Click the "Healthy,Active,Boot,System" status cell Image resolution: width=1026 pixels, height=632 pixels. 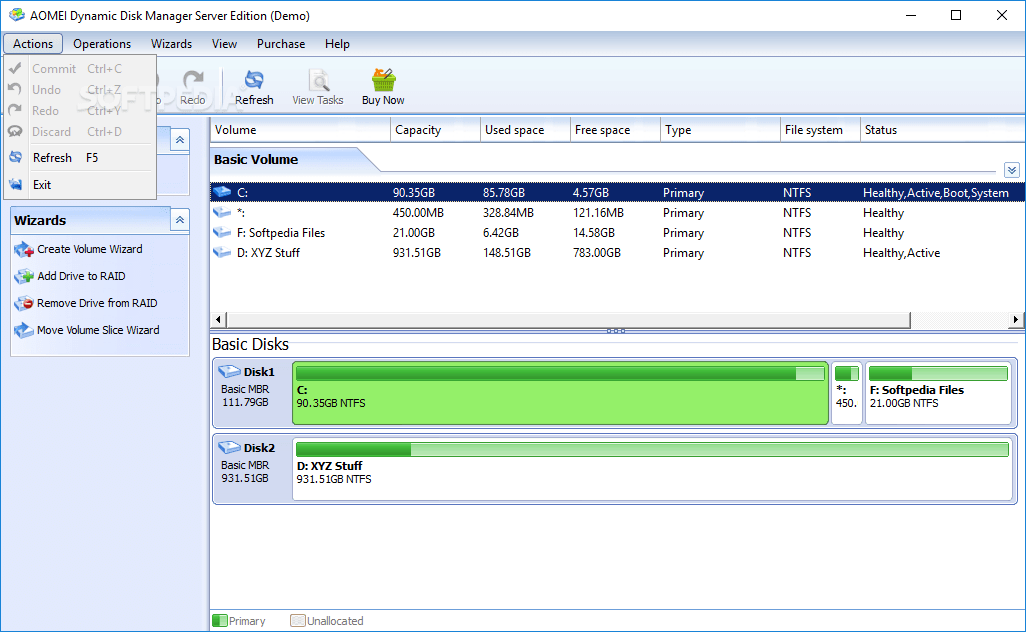pos(936,192)
